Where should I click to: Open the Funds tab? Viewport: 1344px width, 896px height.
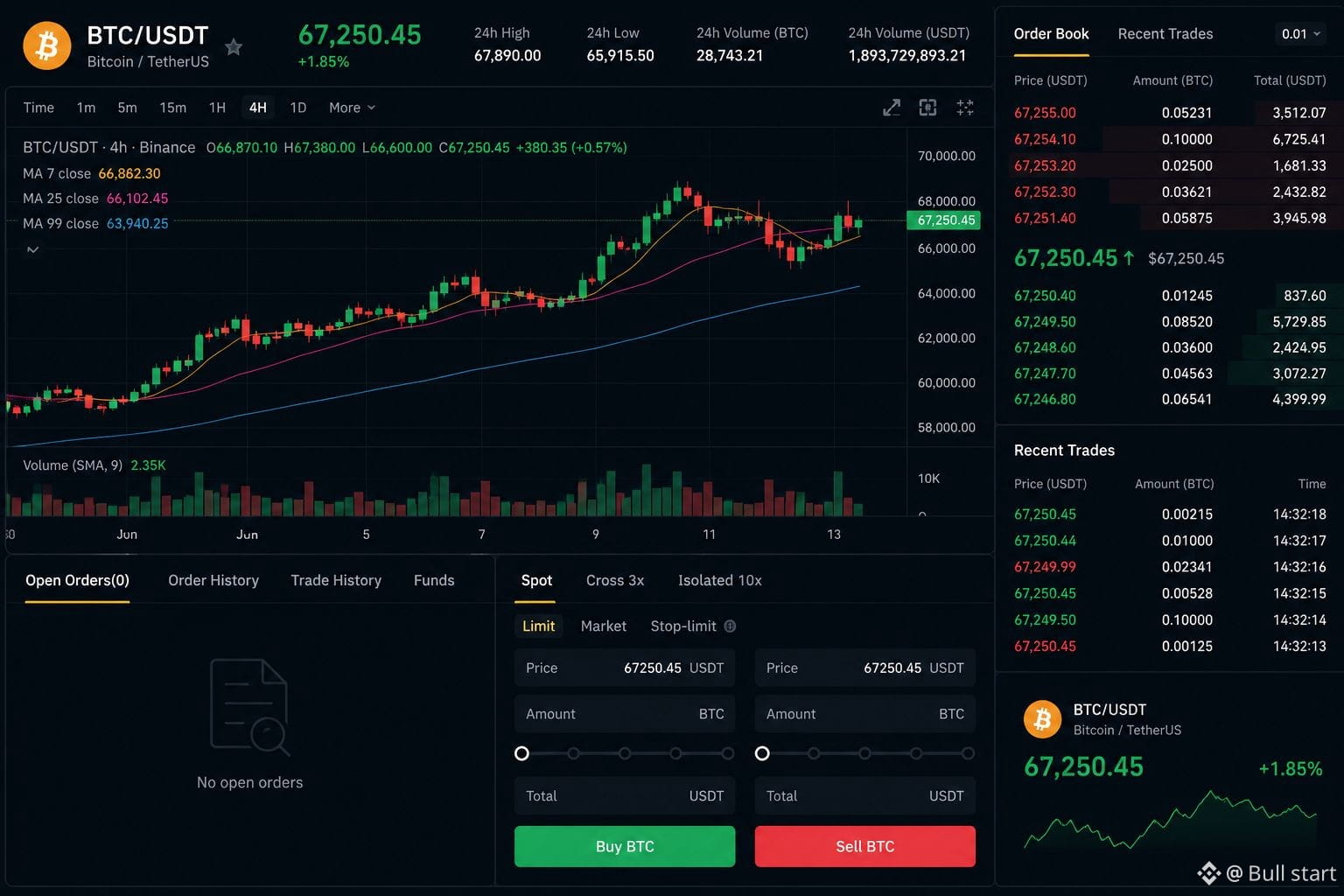(434, 580)
